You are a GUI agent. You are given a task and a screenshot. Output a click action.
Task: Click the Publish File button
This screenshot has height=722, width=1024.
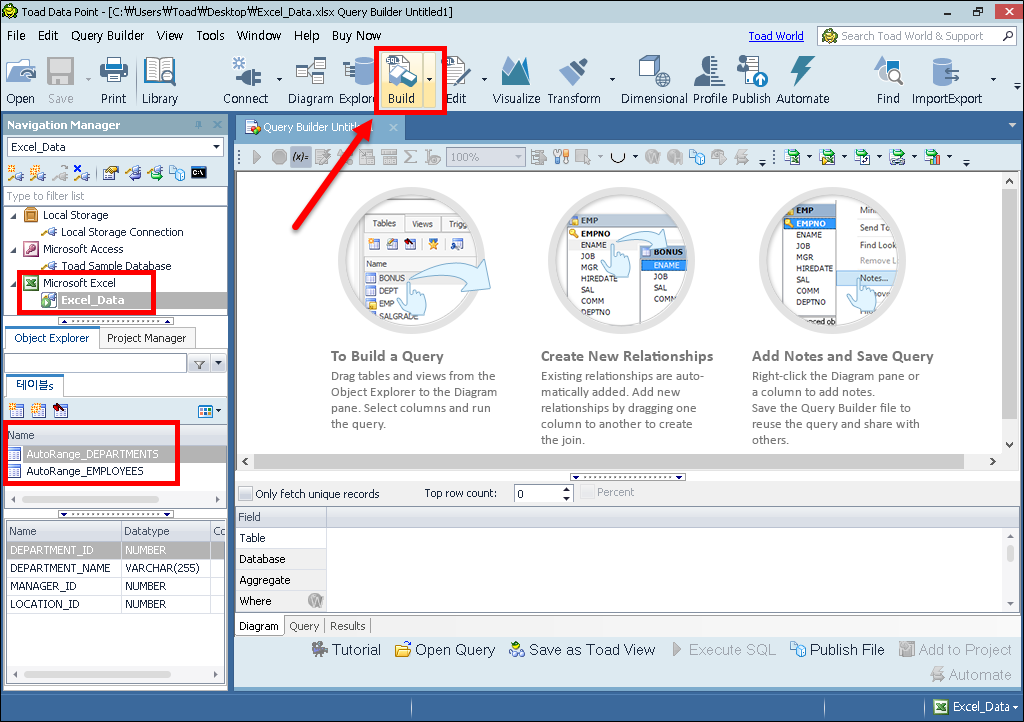[x=837, y=650]
